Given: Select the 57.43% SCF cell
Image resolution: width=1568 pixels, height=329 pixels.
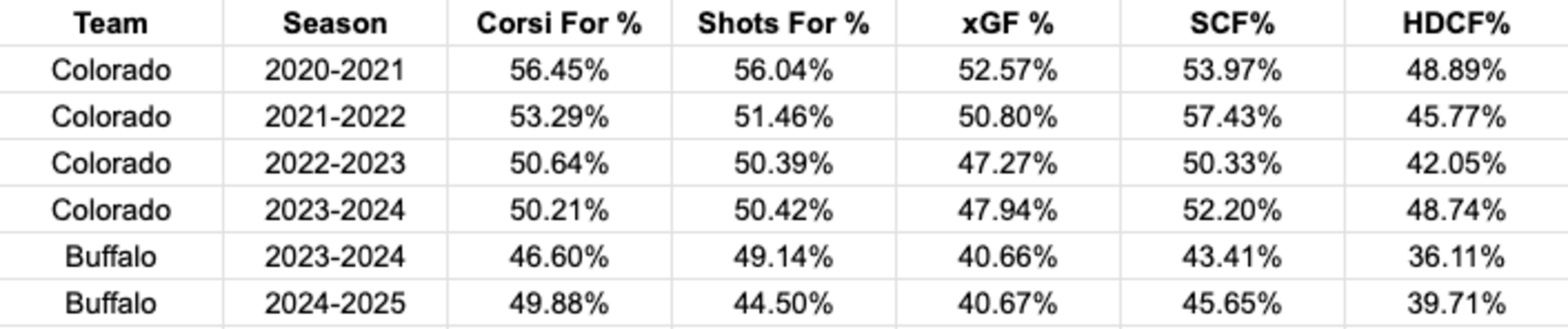Looking at the screenshot, I should tap(1232, 116).
